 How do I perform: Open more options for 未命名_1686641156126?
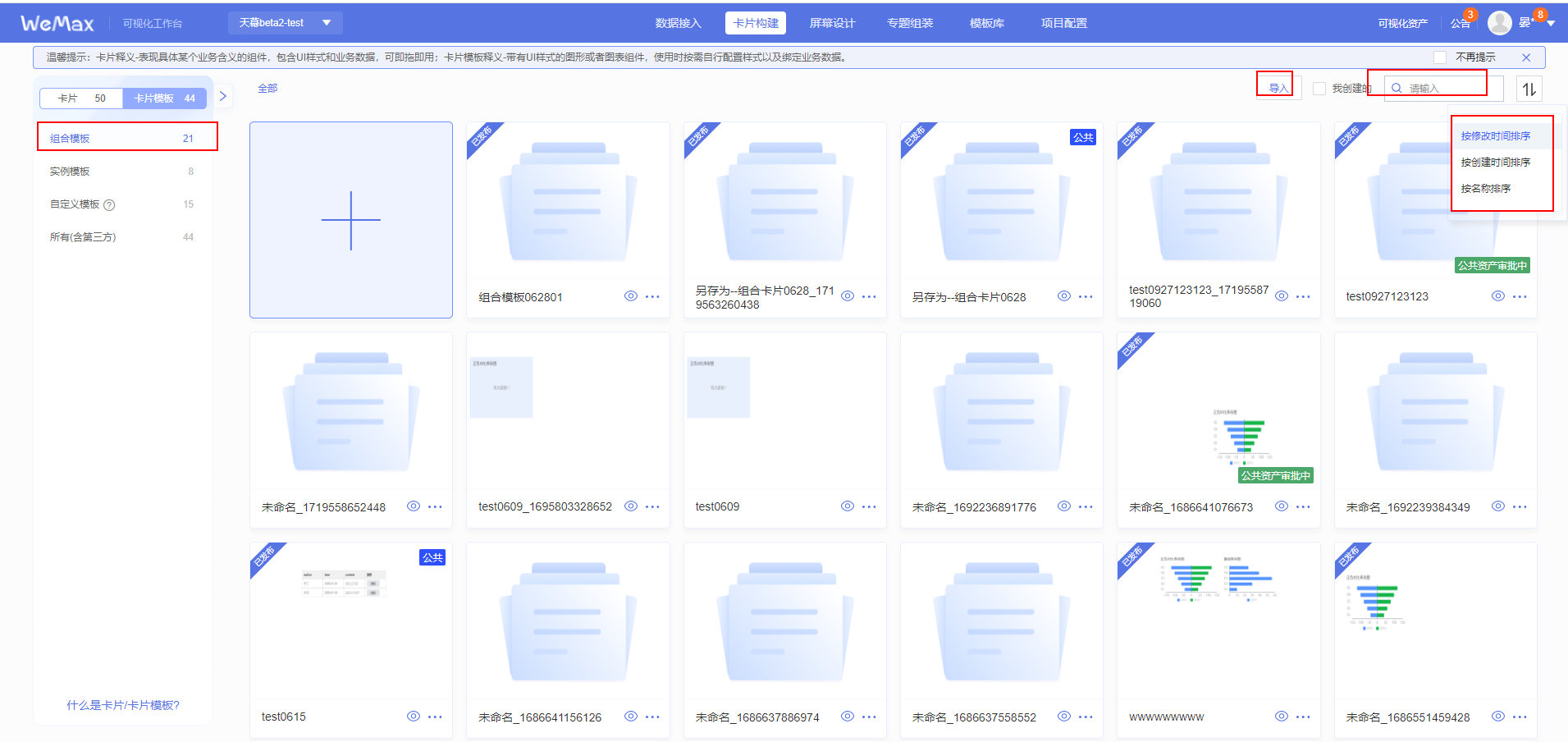pyautogui.click(x=652, y=717)
